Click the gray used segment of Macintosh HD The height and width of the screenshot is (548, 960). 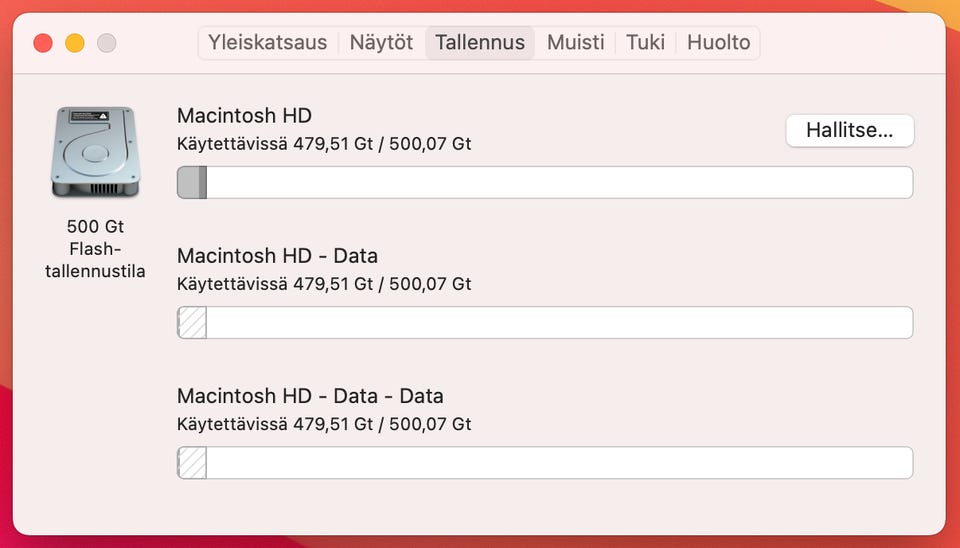tap(192, 182)
